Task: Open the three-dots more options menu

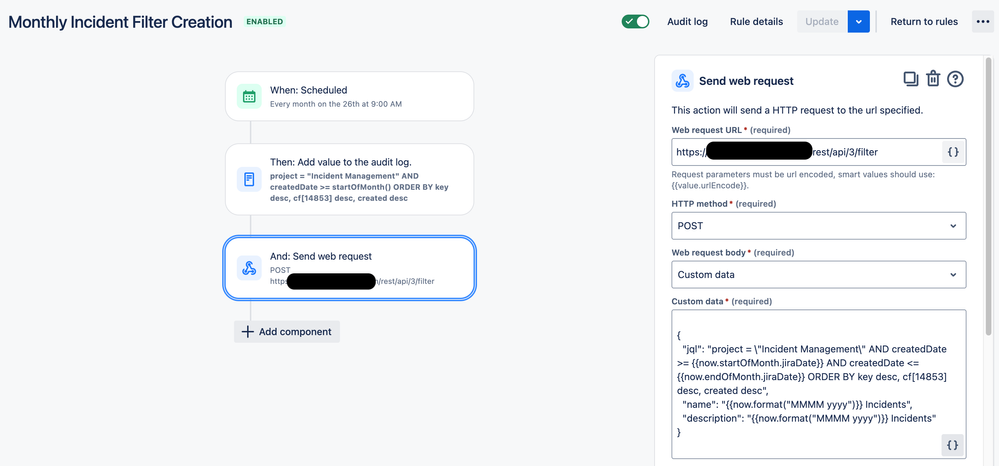Action: click(x=982, y=22)
